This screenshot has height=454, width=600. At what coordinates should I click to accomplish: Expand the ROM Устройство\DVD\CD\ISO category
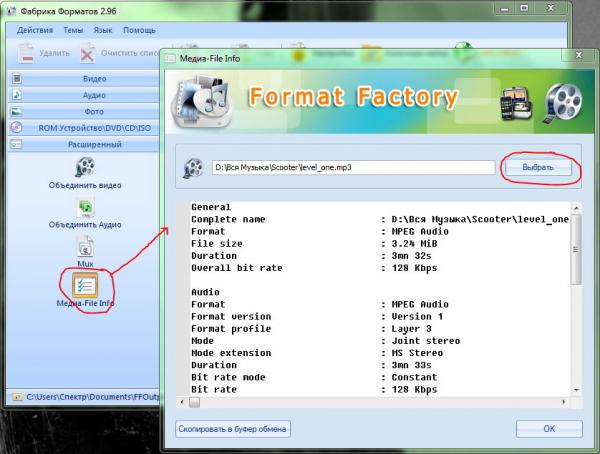pyautogui.click(x=83, y=128)
